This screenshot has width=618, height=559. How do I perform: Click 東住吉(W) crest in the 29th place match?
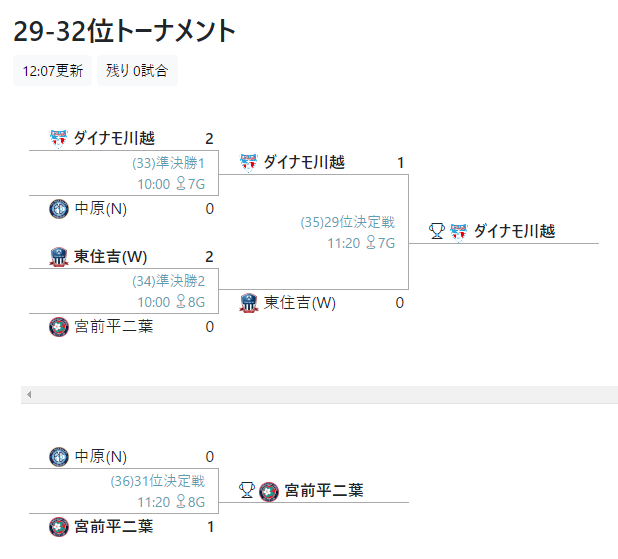248,302
